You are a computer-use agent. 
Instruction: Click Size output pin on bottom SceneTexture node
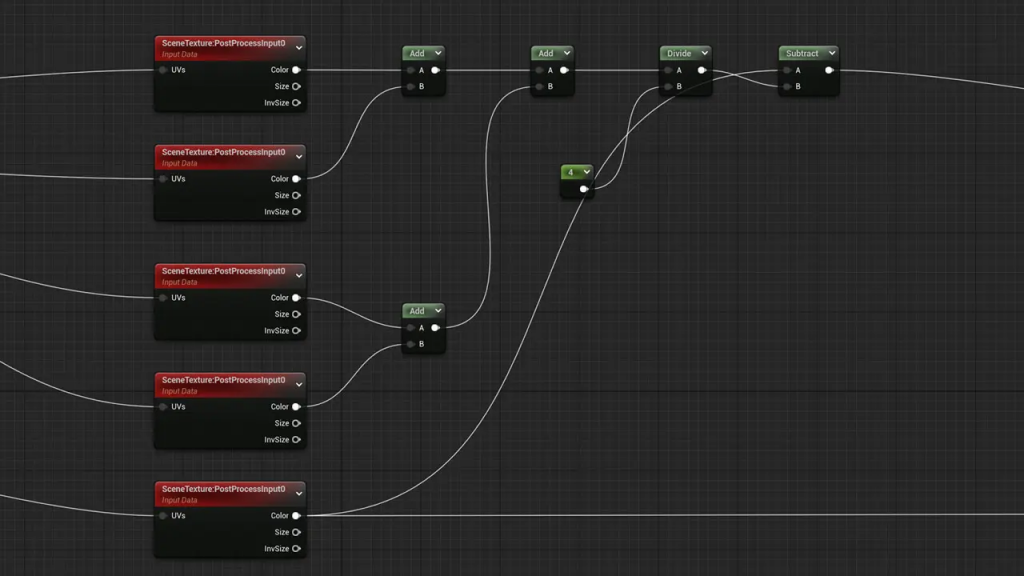[x=296, y=532]
